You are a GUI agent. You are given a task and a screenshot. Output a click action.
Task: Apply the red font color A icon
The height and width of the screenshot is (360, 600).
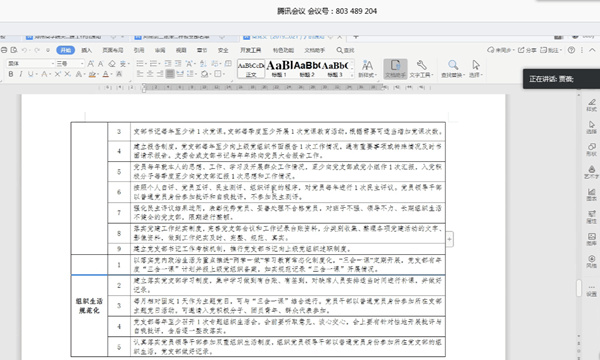coord(106,74)
